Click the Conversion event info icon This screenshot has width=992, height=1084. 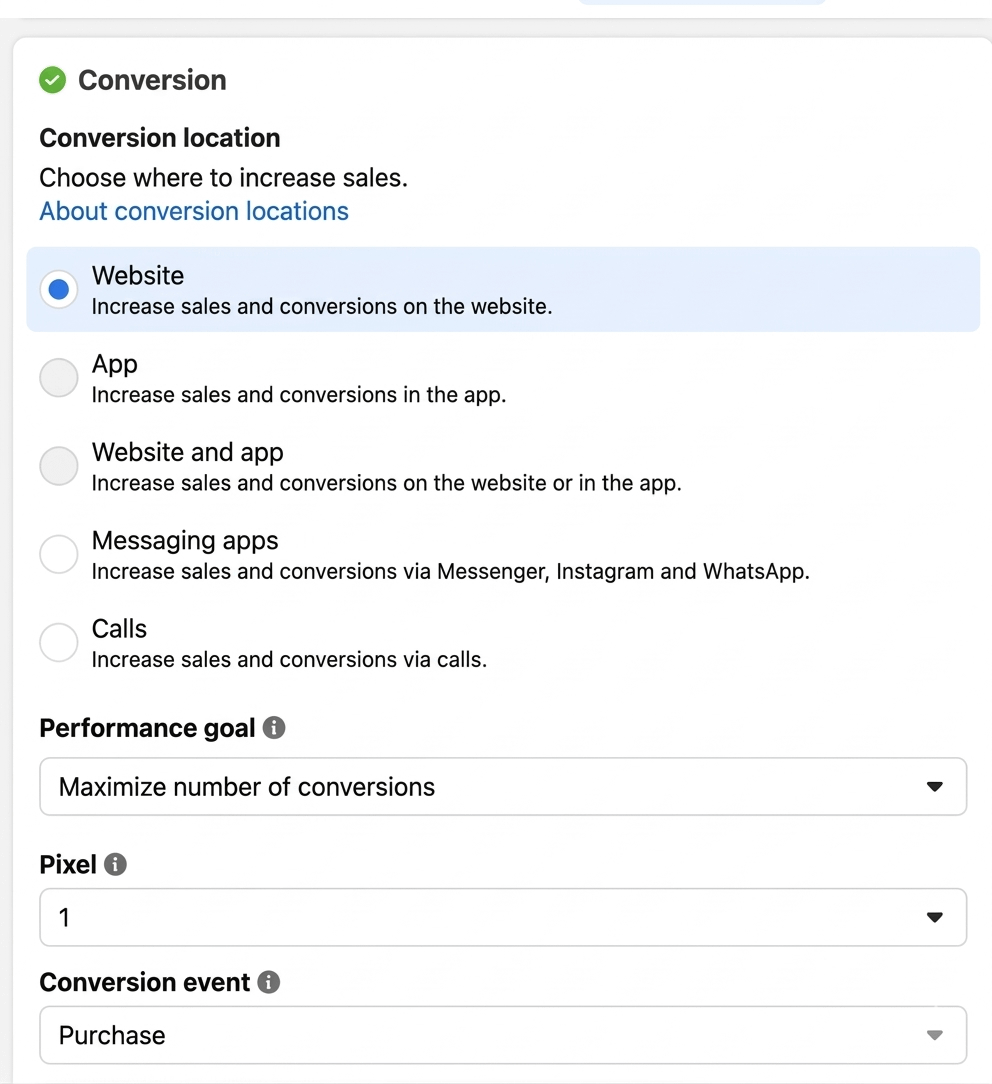(269, 982)
